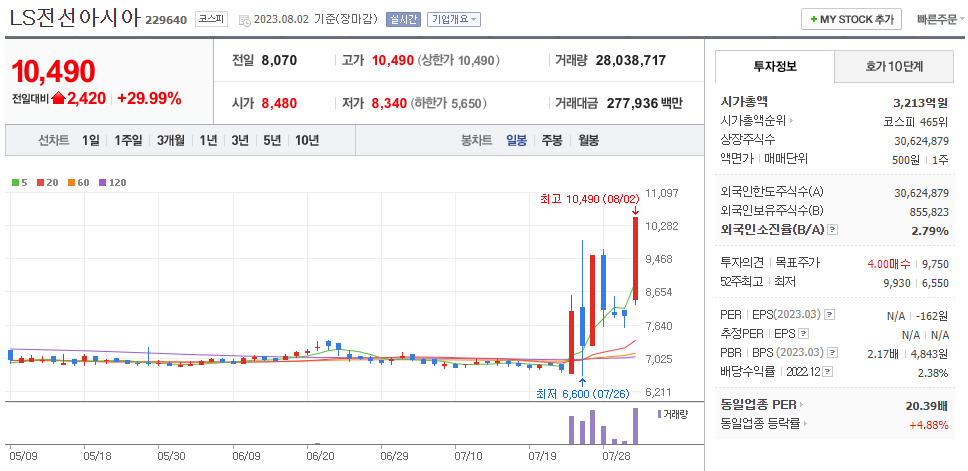Select the 3개월 line chart period
The image size is (968, 471).
pyautogui.click(x=170, y=140)
